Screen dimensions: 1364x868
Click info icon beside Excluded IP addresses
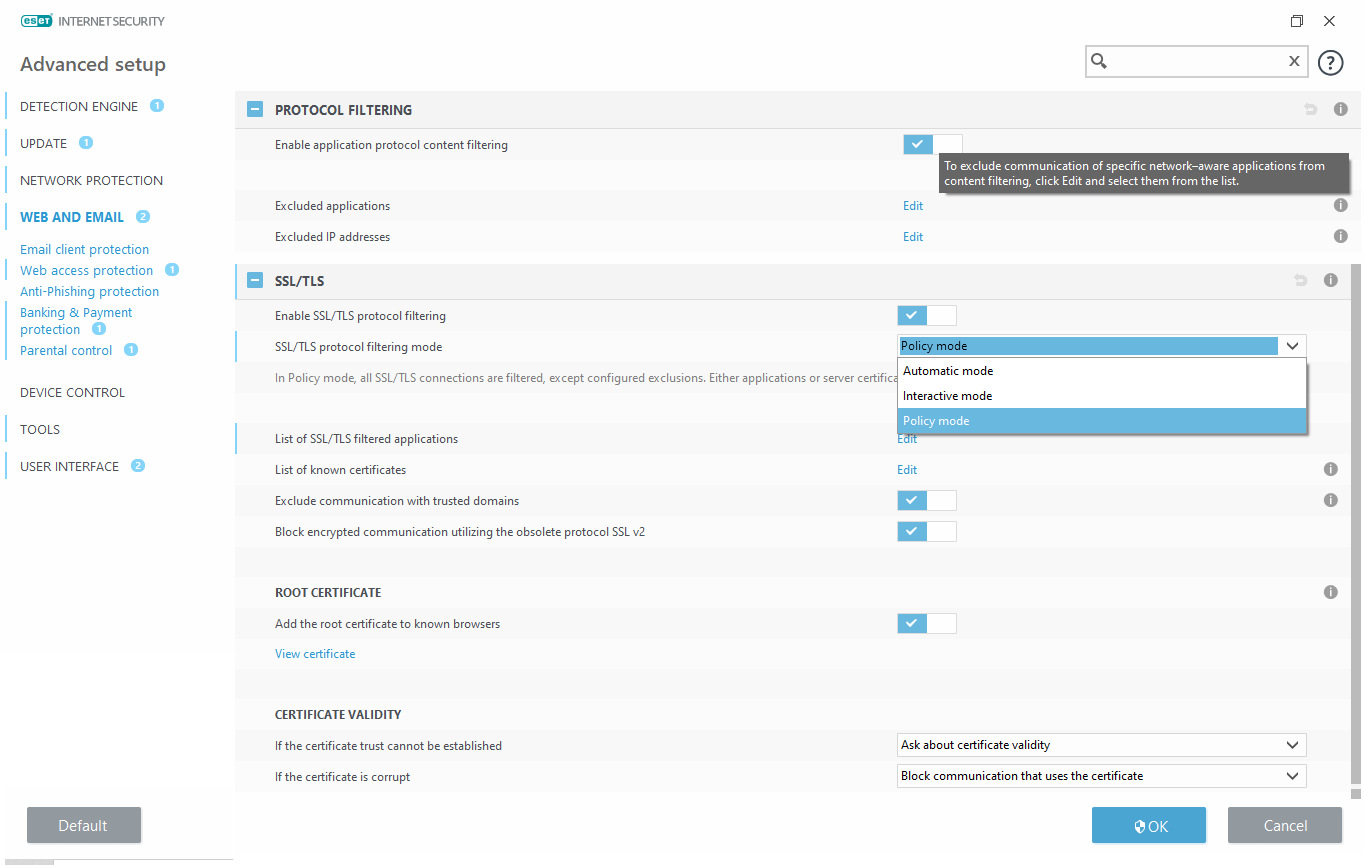[1341, 237]
